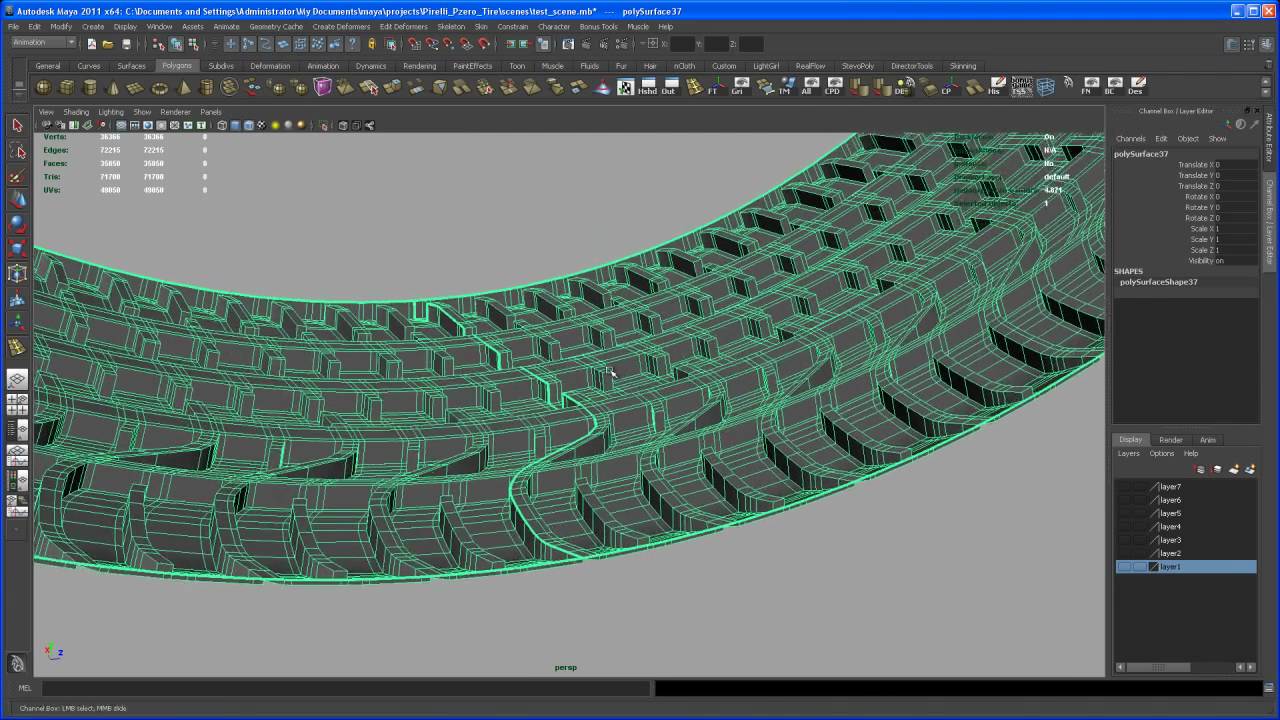Select the Translate X channel label
This screenshot has height=720, width=1280.
[1196, 165]
